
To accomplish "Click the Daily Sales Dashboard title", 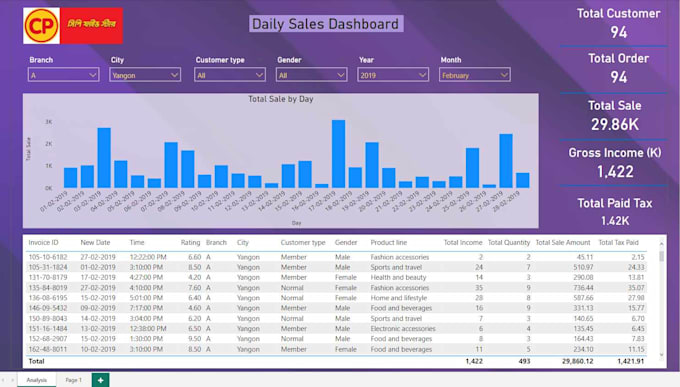I will 326,24.
